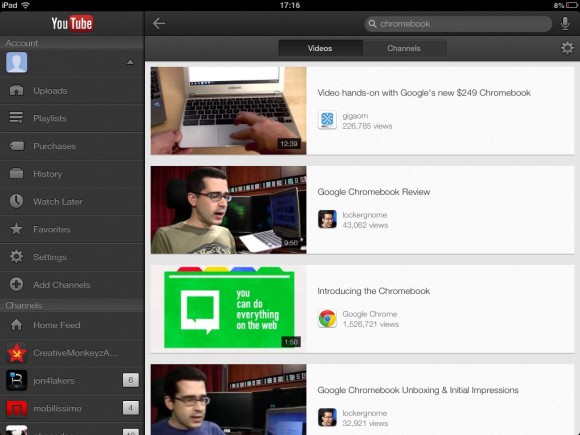The width and height of the screenshot is (580, 435).
Task: Tap the Google Chrome channel name
Action: (x=370, y=314)
